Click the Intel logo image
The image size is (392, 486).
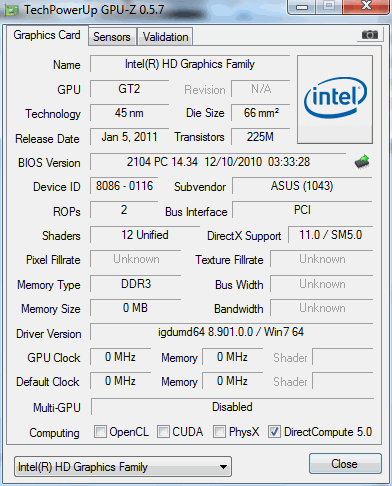pos(335,100)
